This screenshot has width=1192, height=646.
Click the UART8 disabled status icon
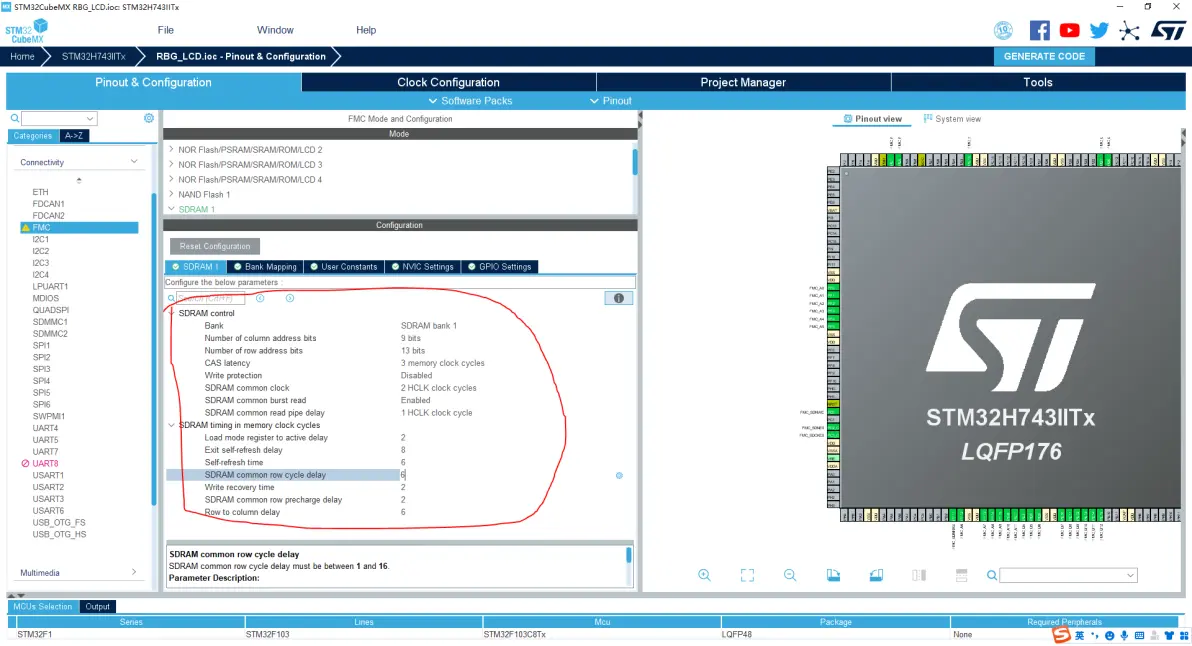tap(25, 464)
